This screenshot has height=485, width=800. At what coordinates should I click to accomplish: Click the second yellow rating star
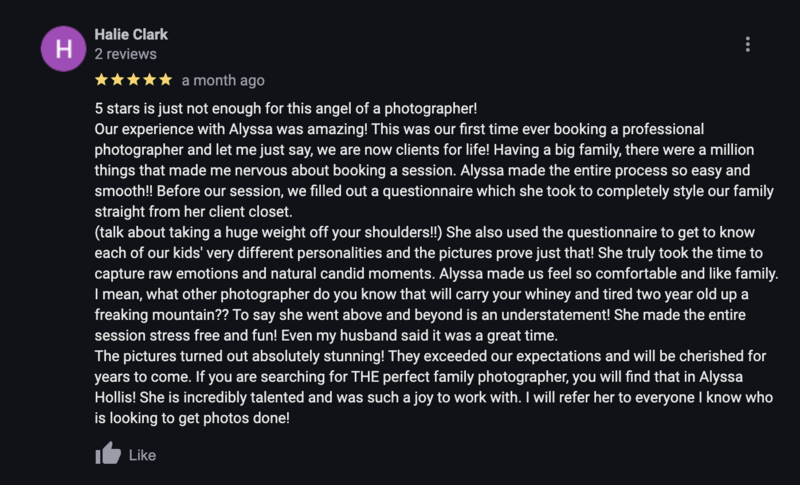point(117,80)
